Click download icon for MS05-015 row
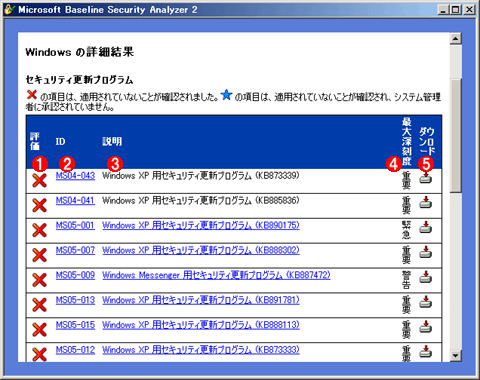This screenshot has height=380, width=480. pyautogui.click(x=425, y=327)
